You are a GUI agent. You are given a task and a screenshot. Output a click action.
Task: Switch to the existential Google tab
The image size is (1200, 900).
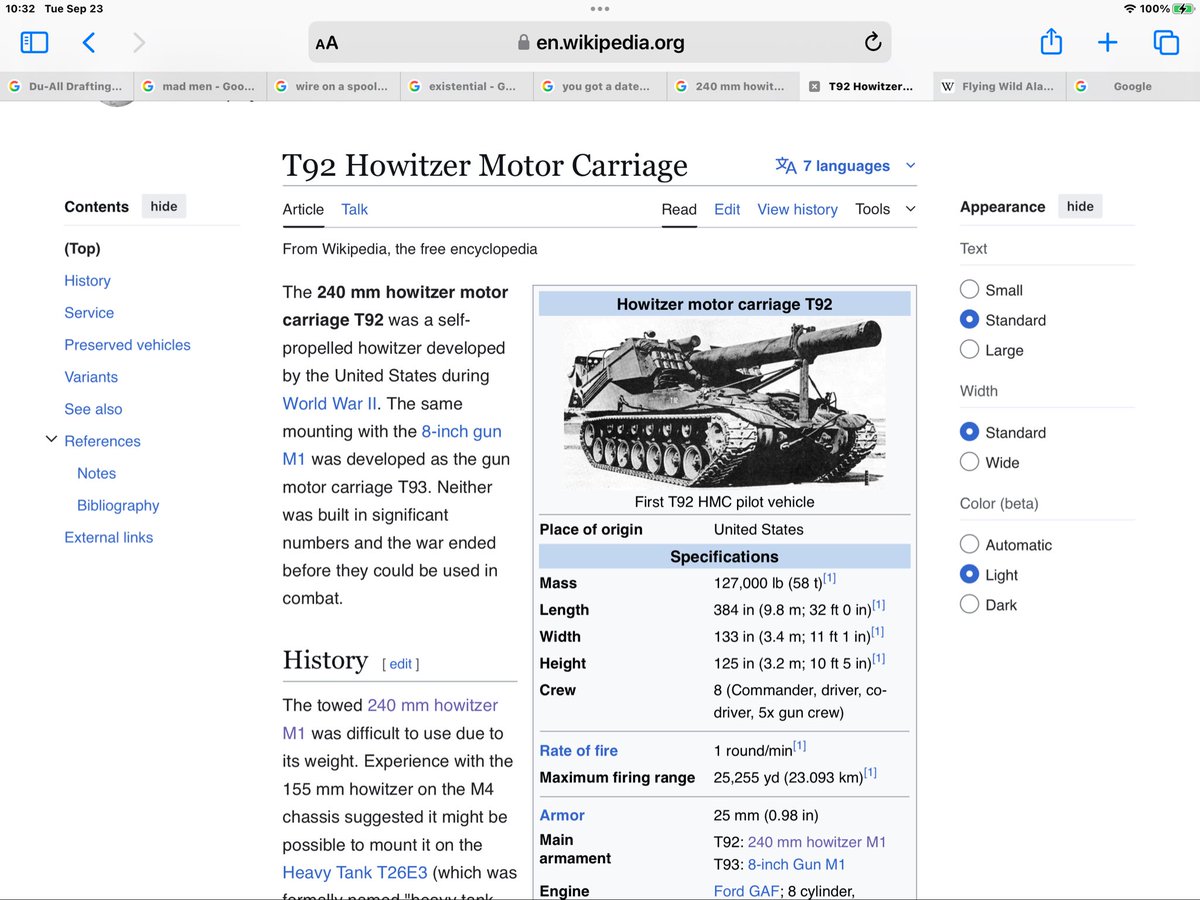466,87
